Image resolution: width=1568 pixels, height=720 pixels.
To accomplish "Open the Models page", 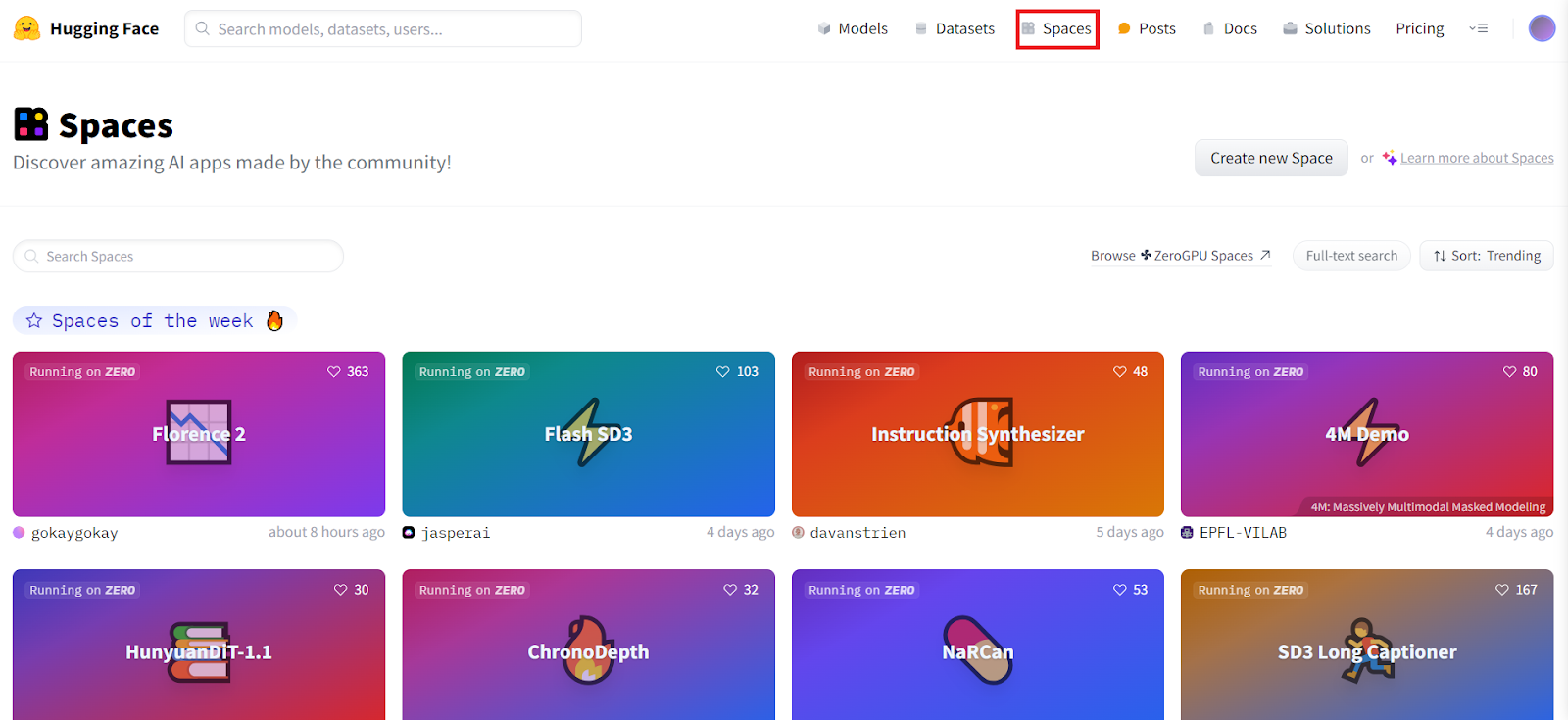I will pyautogui.click(x=853, y=28).
